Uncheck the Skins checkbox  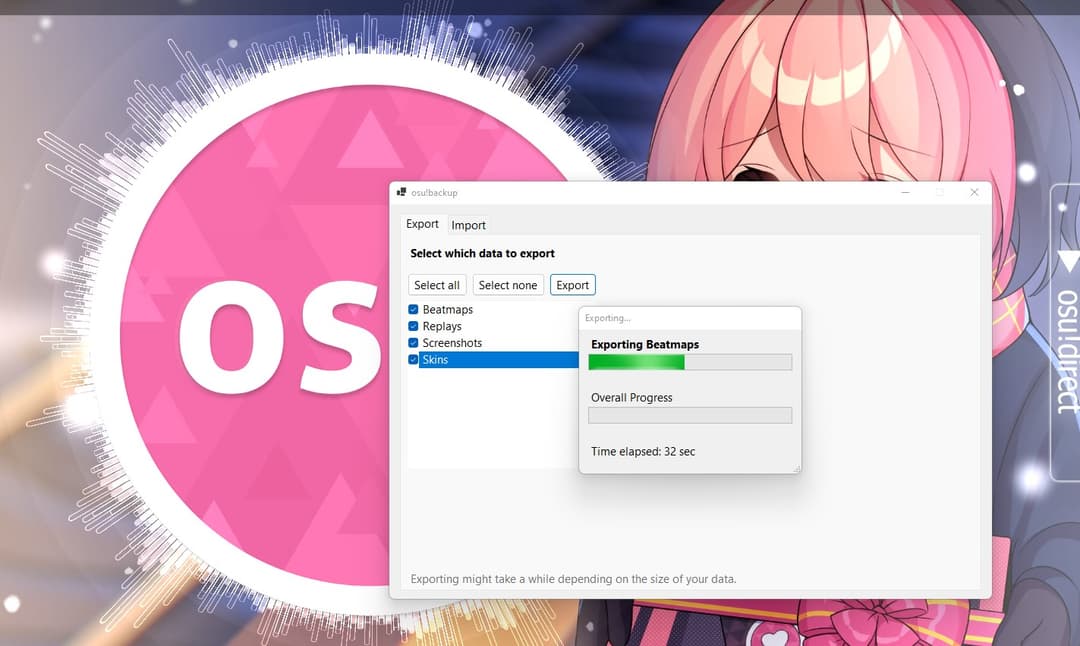[x=411, y=359]
